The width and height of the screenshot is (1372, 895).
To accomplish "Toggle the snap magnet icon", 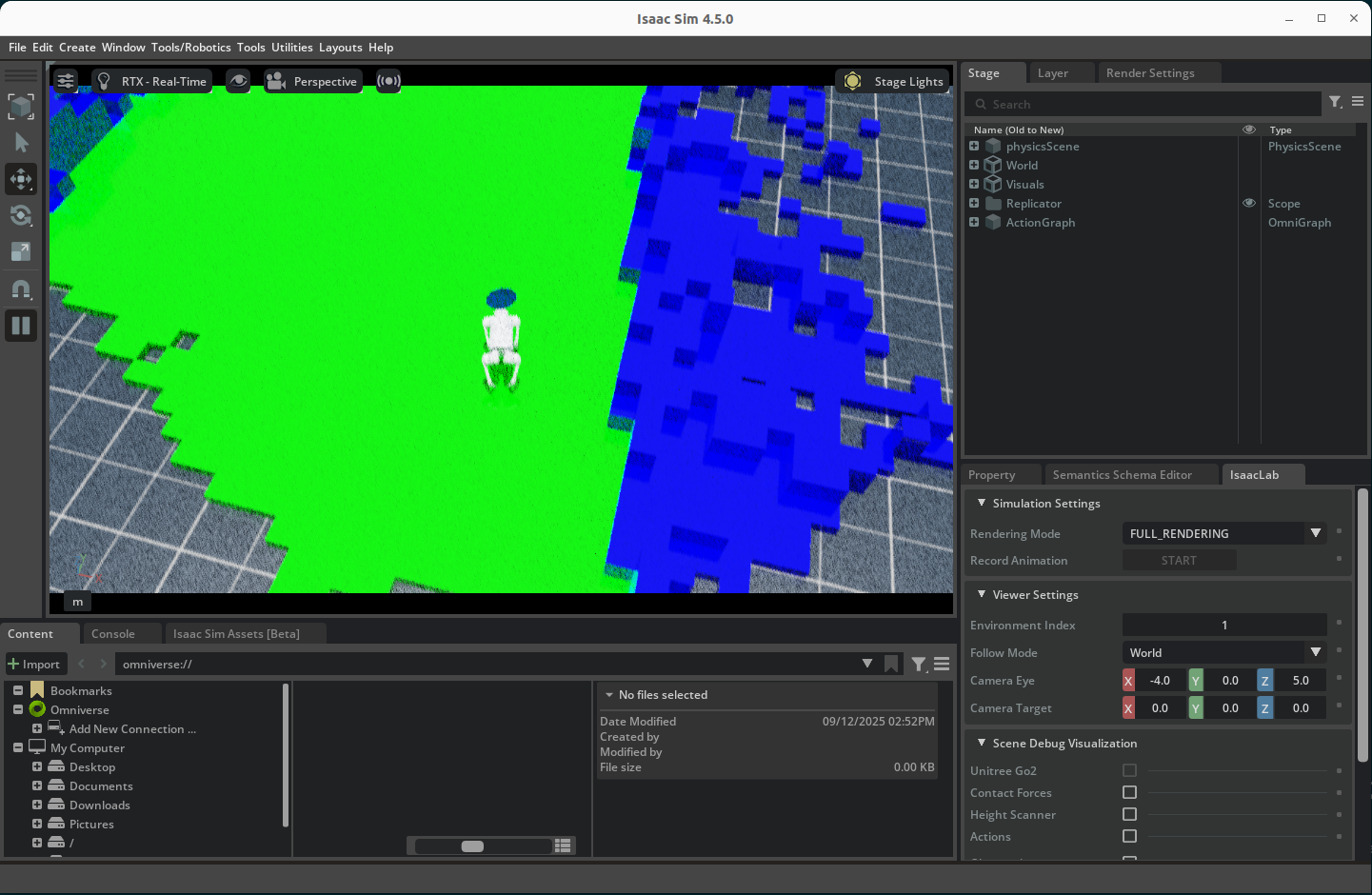I will point(21,288).
